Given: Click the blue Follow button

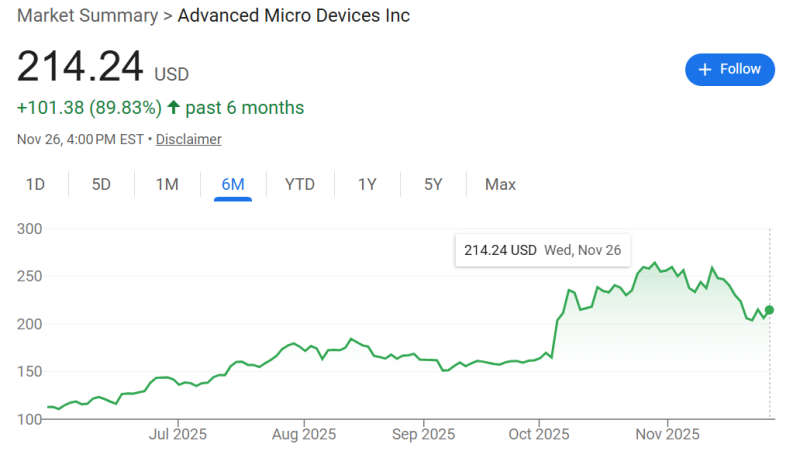Looking at the screenshot, I should pos(729,69).
